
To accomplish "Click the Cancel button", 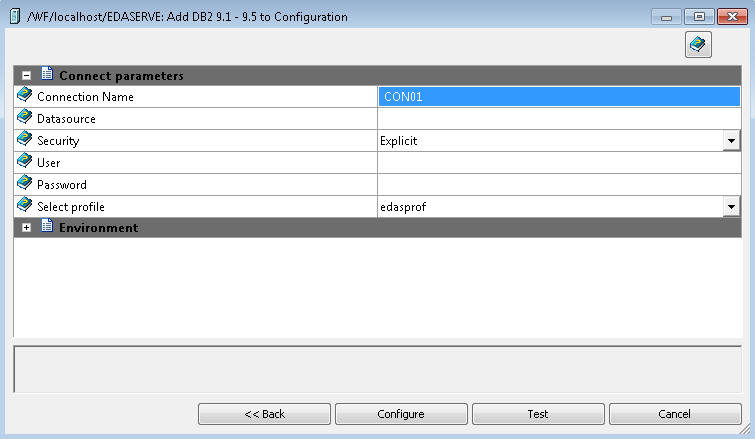I will tap(675, 414).
